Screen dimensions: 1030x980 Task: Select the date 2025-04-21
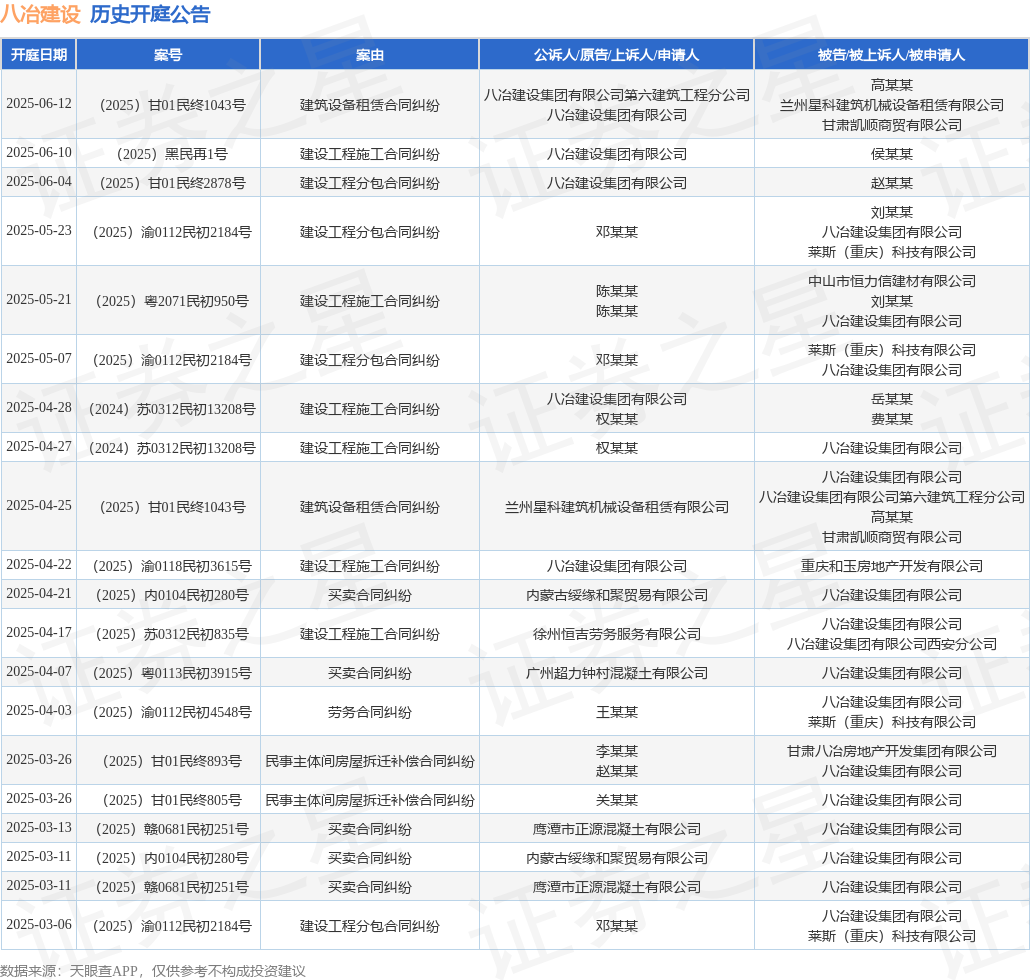[39, 594]
